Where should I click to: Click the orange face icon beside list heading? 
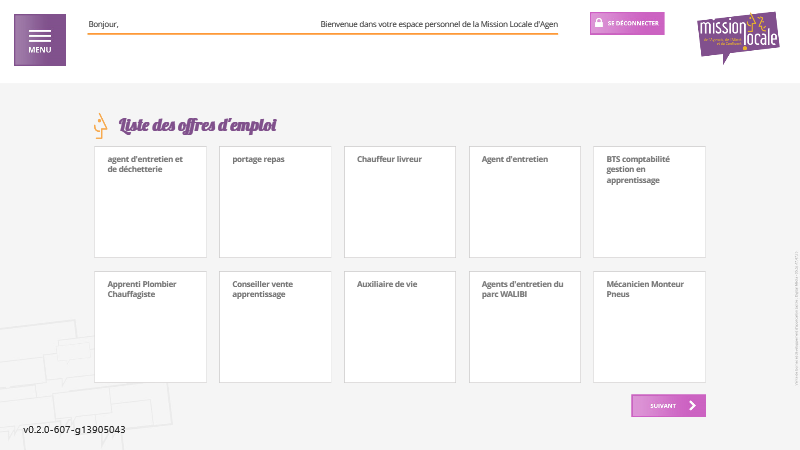coord(100,125)
